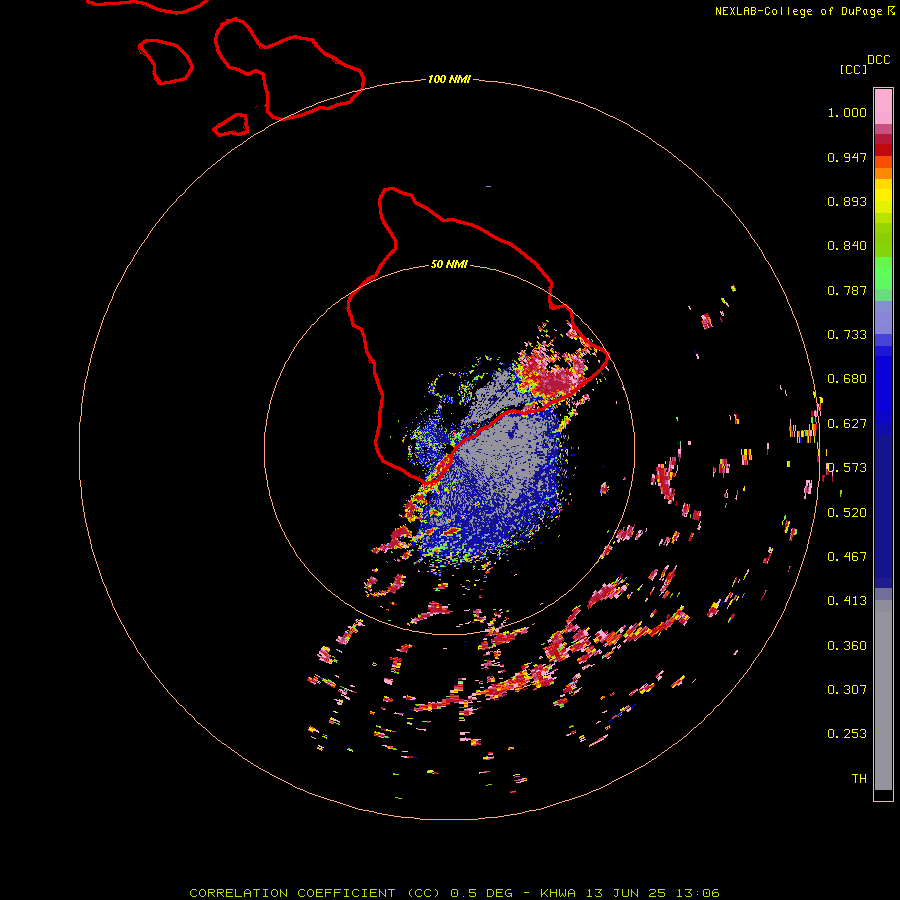
Task: Click the 0.840 color scale label
Action: tap(847, 246)
